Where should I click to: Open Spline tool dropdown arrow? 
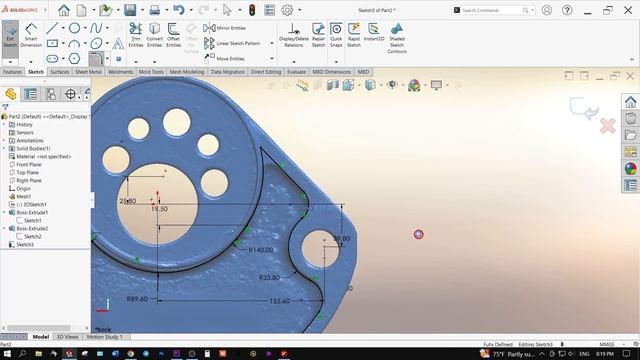pyautogui.click(x=107, y=28)
